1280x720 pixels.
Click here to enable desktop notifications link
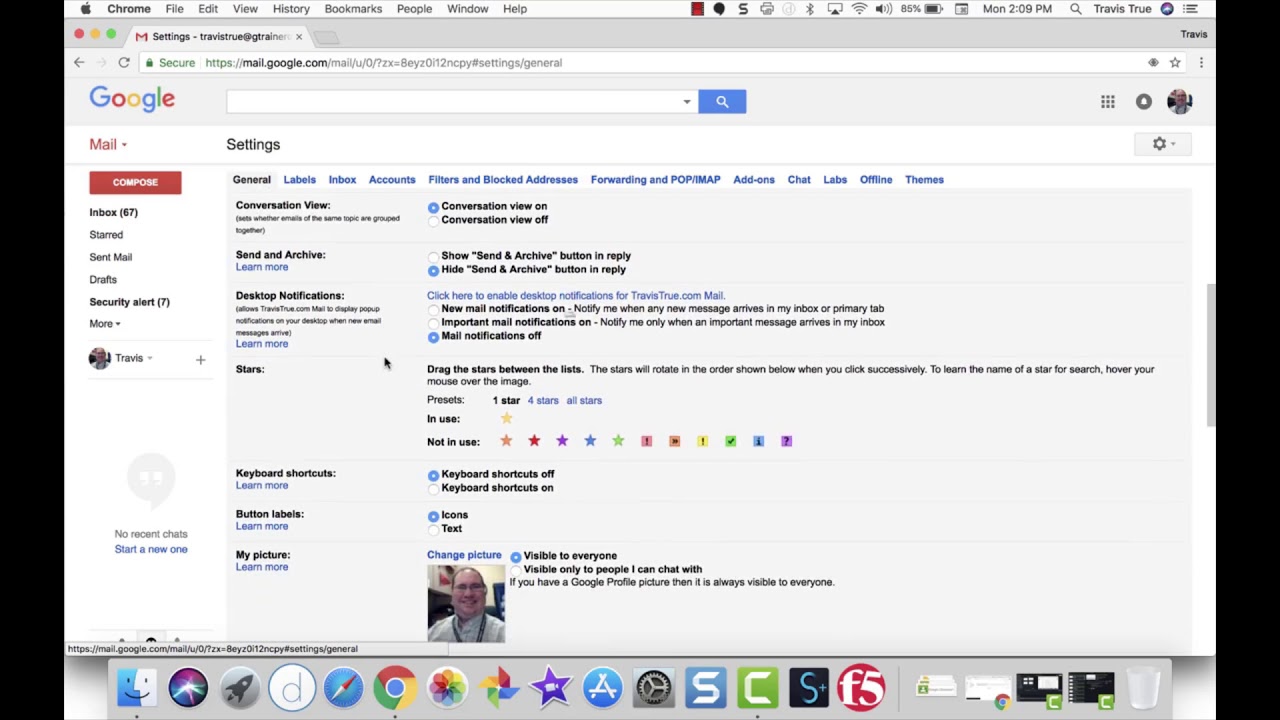[575, 295]
